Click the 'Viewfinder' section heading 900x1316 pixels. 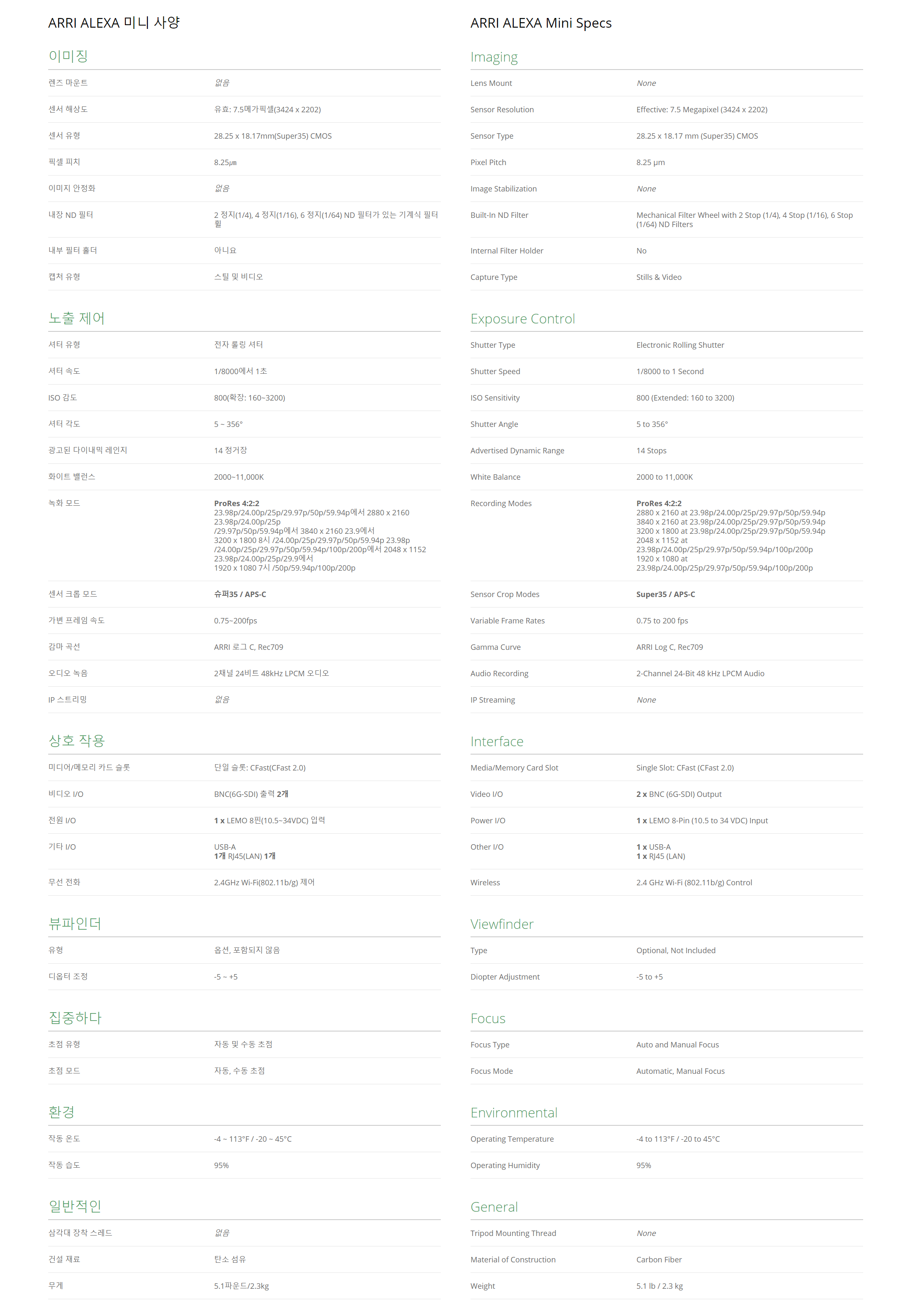501,924
